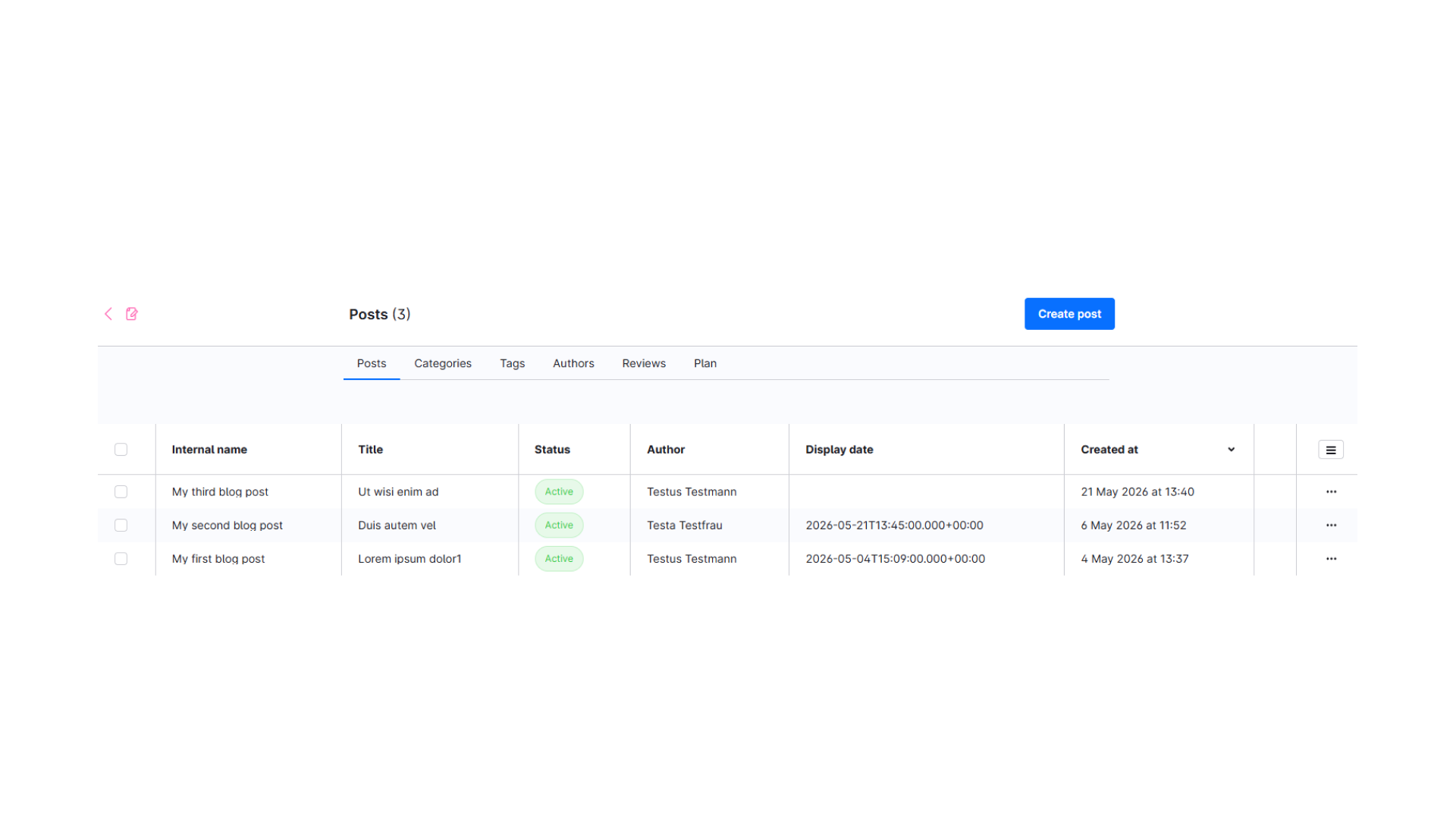Toggle Created at sort chevron
This screenshot has width=1456, height=819.
click(x=1231, y=450)
